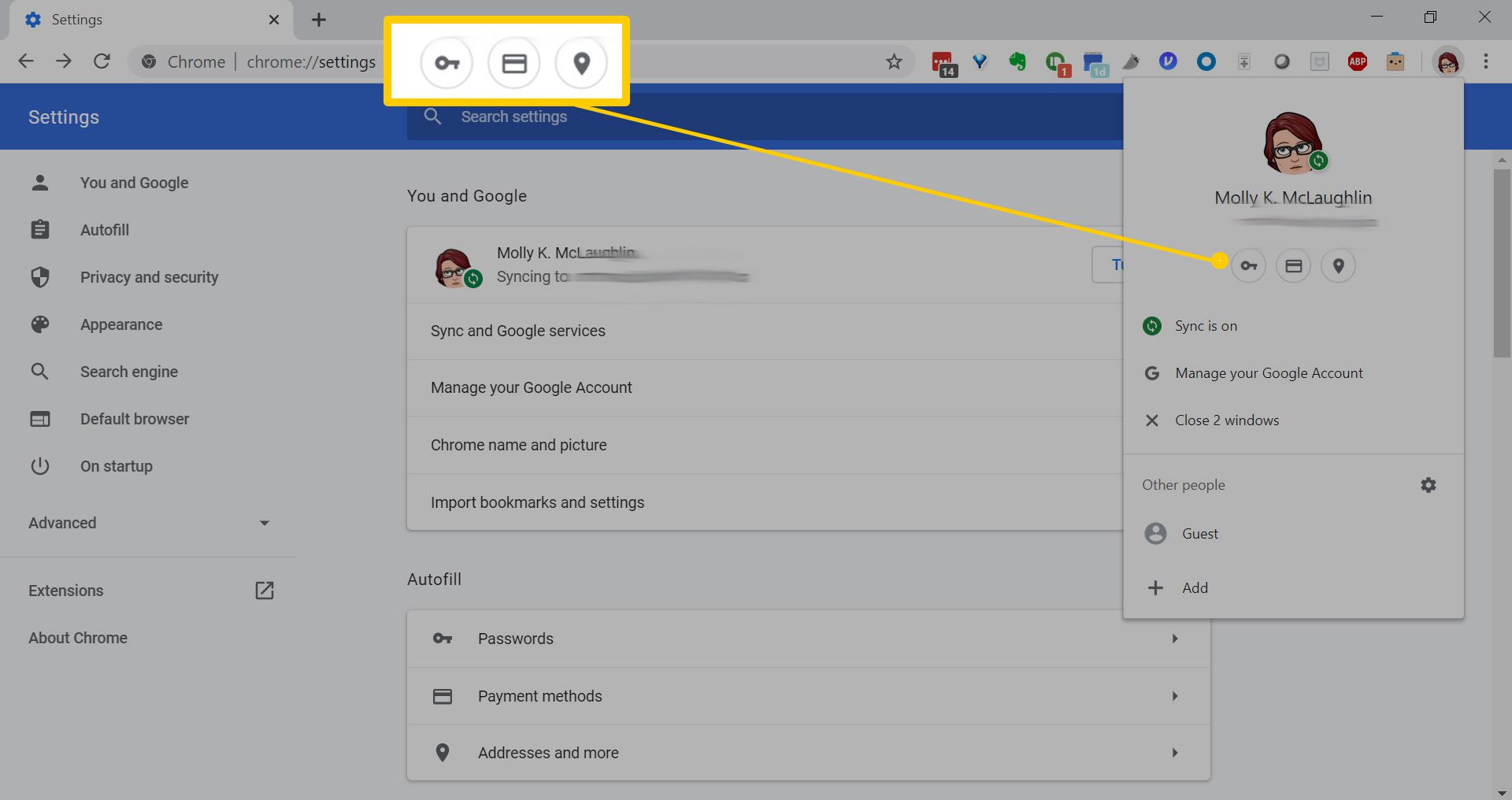Open manage people gear icon

(x=1429, y=485)
